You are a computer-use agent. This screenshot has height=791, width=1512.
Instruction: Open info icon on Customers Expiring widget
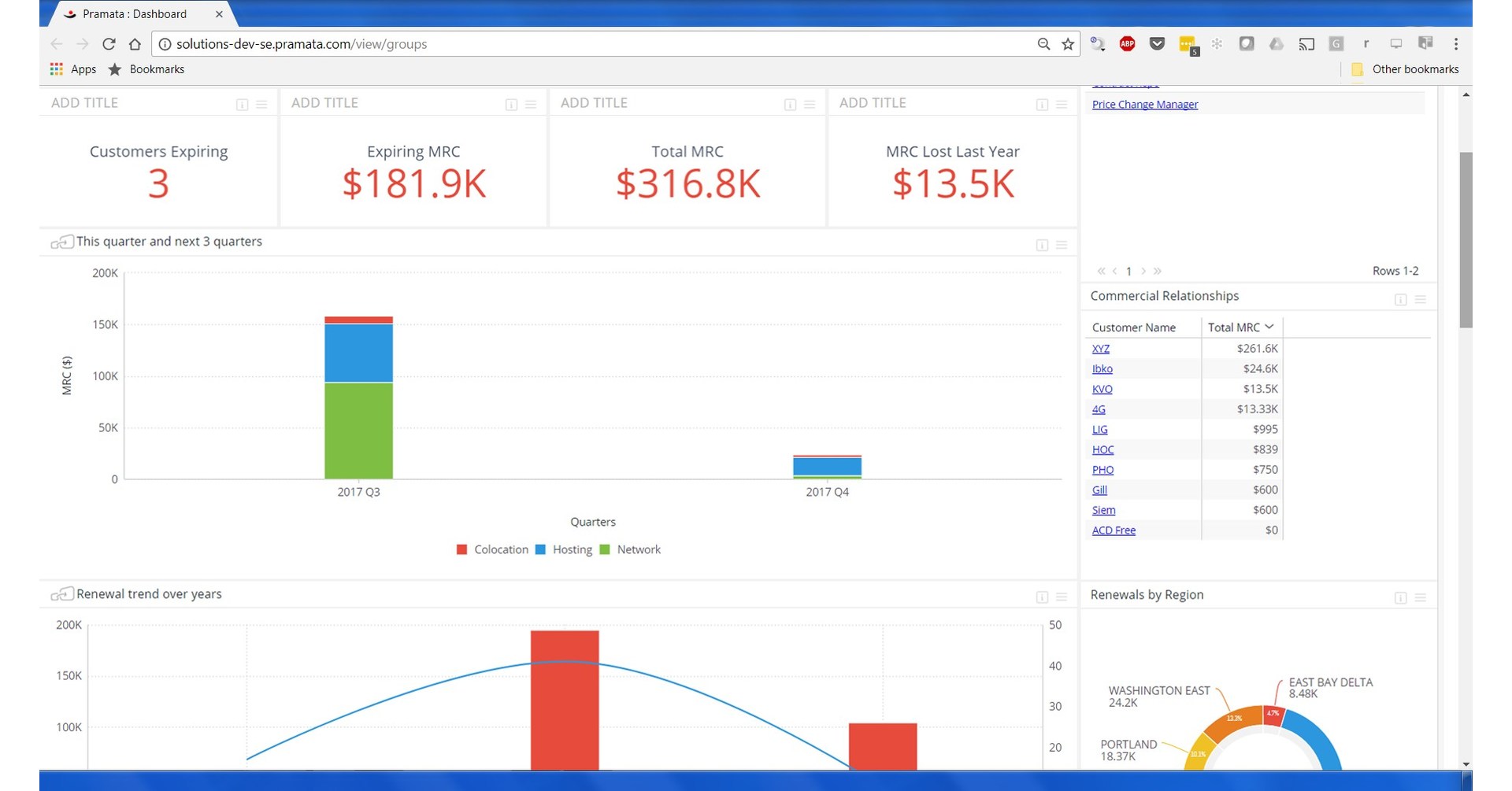click(243, 105)
